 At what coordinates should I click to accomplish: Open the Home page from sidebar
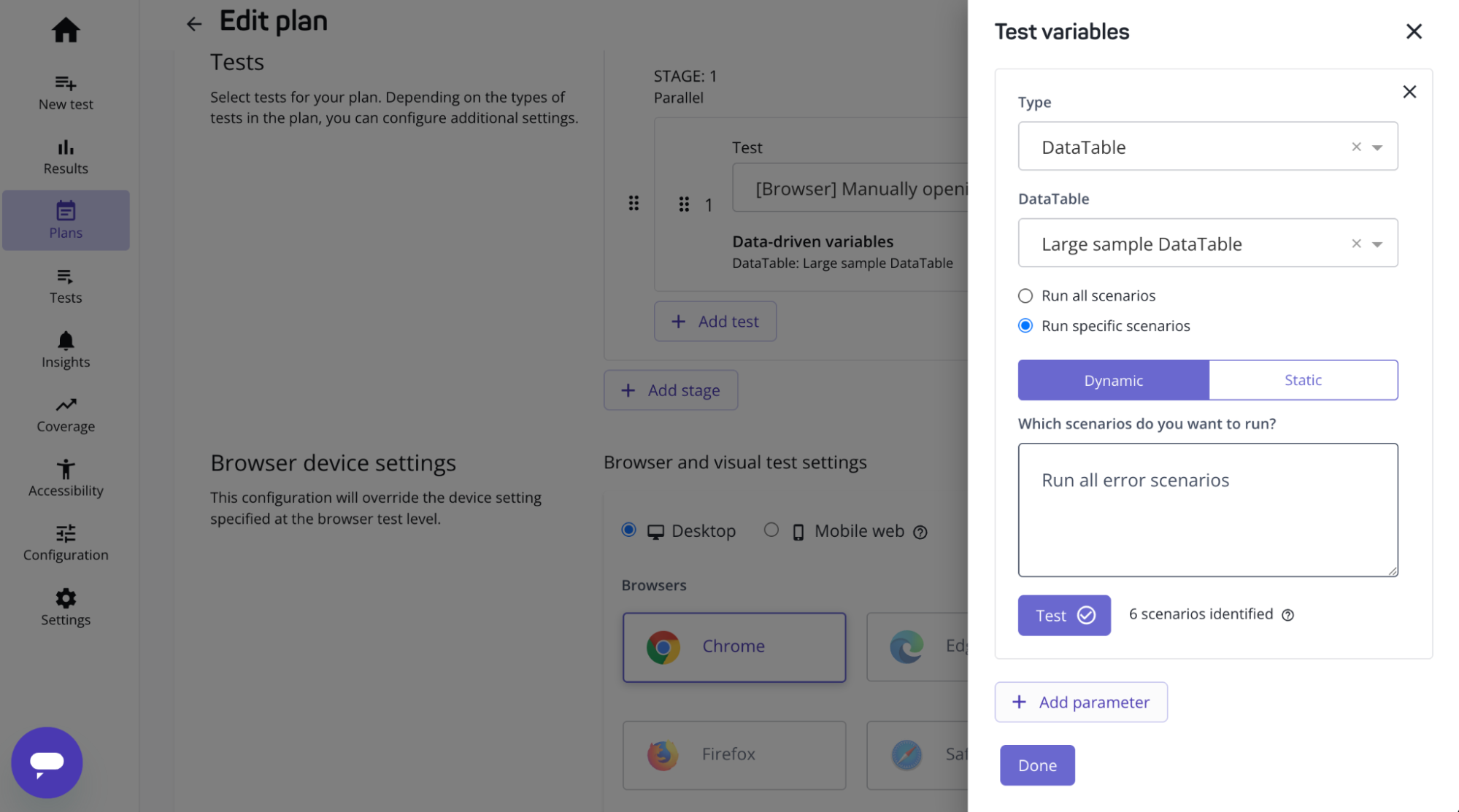(66, 31)
